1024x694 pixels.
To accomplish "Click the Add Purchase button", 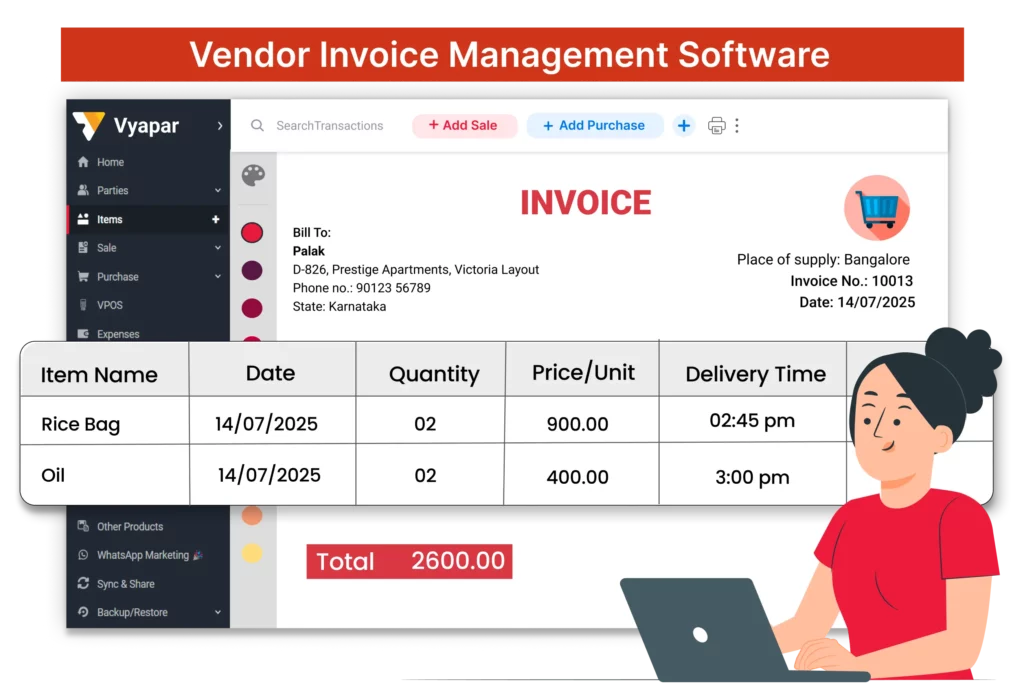I will click(594, 125).
